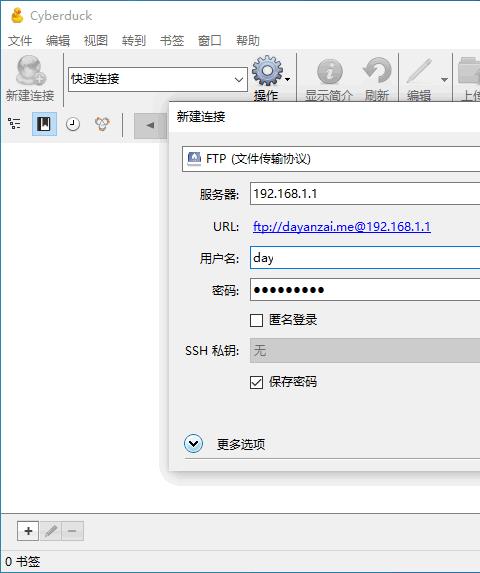Open the 转到 menu
The image size is (480, 573).
[x=134, y=41]
